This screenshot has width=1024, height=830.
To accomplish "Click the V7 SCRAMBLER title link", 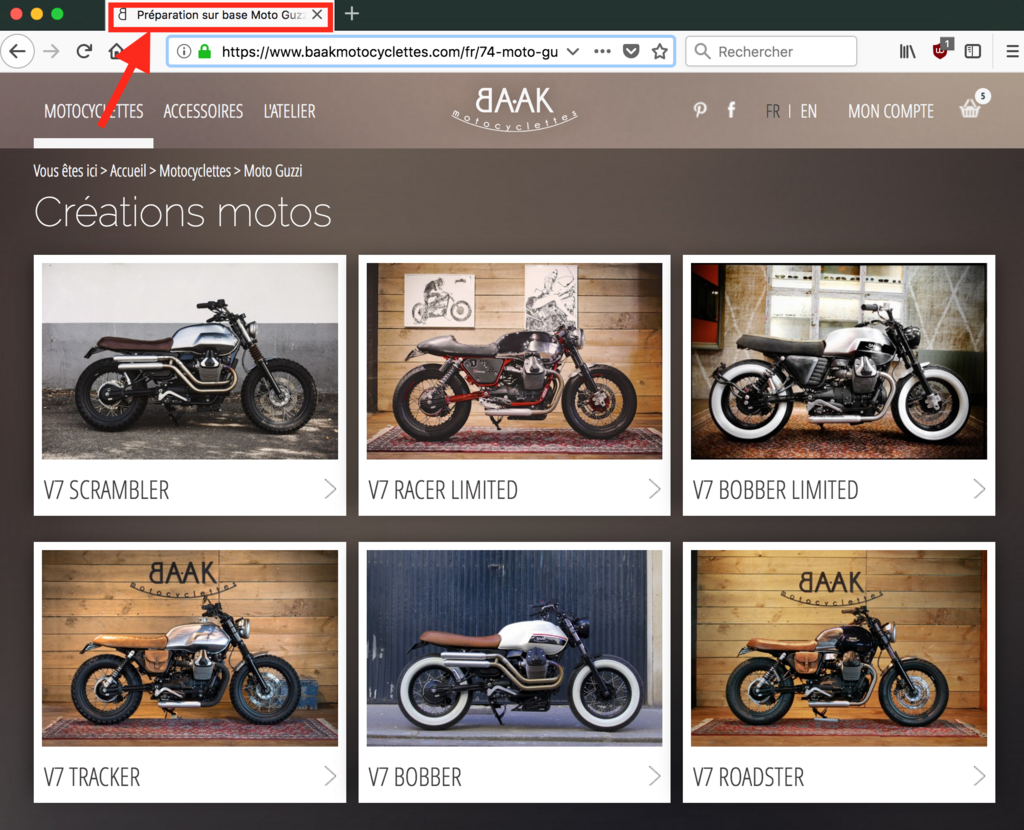I will click(106, 490).
